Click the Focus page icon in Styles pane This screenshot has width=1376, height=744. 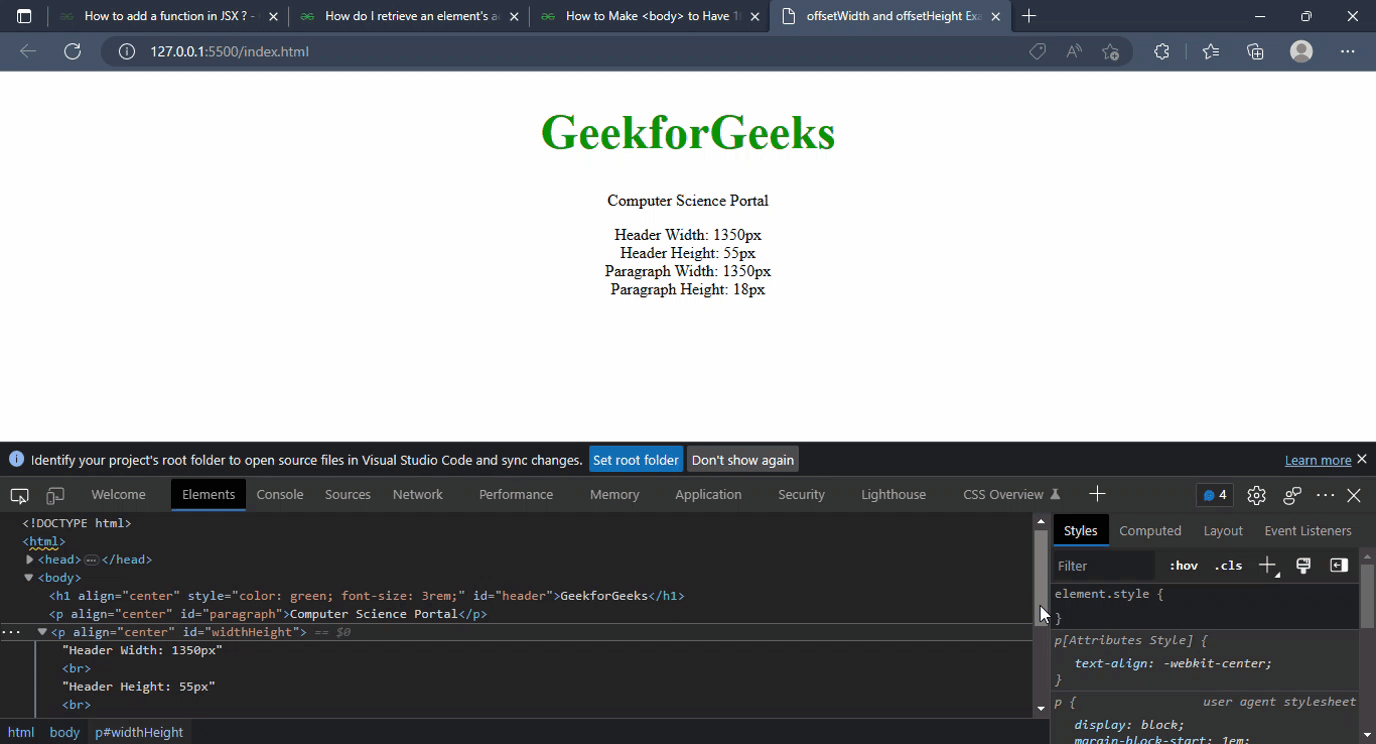coord(1338,565)
